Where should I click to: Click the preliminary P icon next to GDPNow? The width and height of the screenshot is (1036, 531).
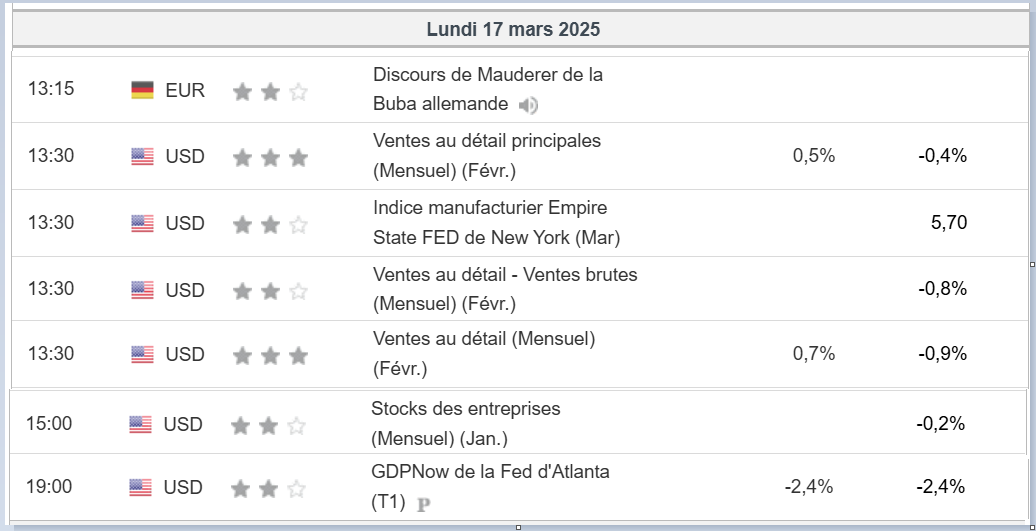click(423, 504)
